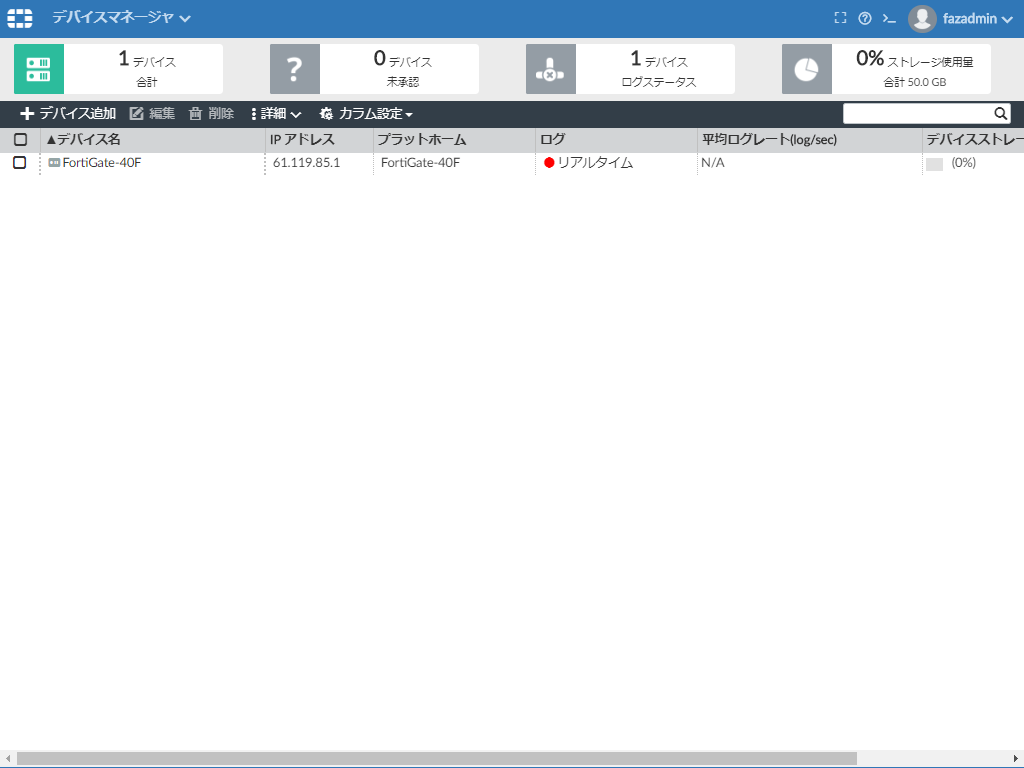Open the help question mark icon

tap(865, 18)
